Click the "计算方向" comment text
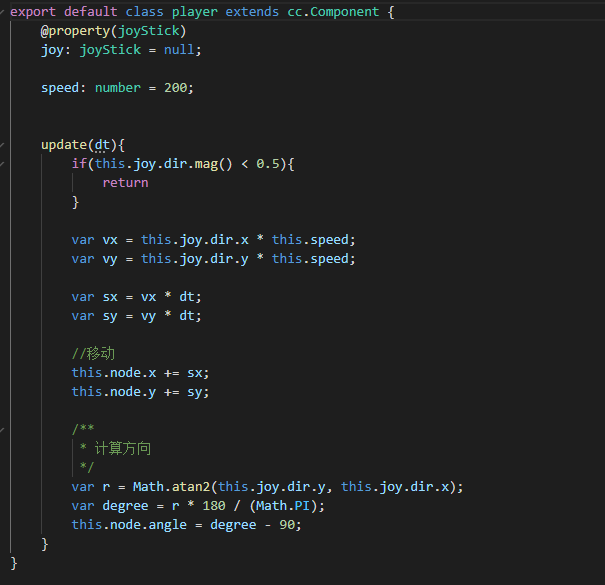 [123, 449]
